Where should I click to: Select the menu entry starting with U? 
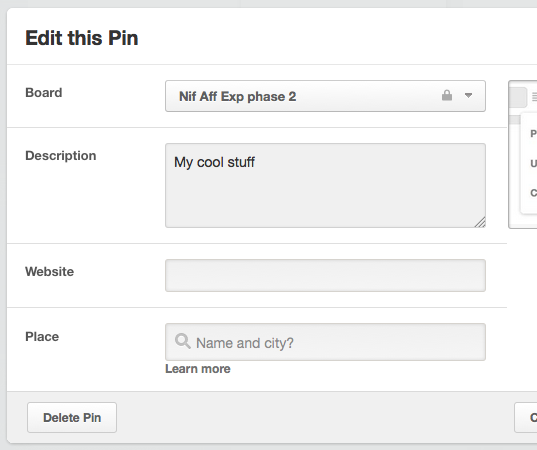point(533,163)
